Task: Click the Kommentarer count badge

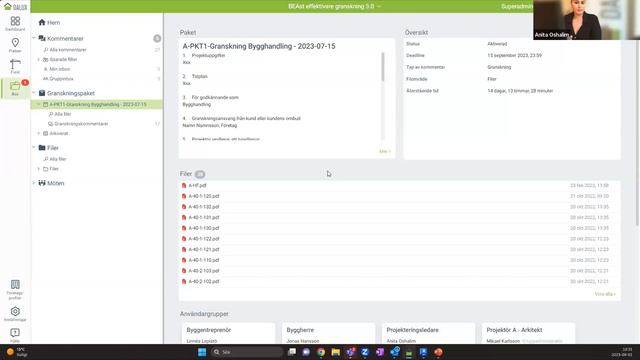Action: (x=157, y=38)
